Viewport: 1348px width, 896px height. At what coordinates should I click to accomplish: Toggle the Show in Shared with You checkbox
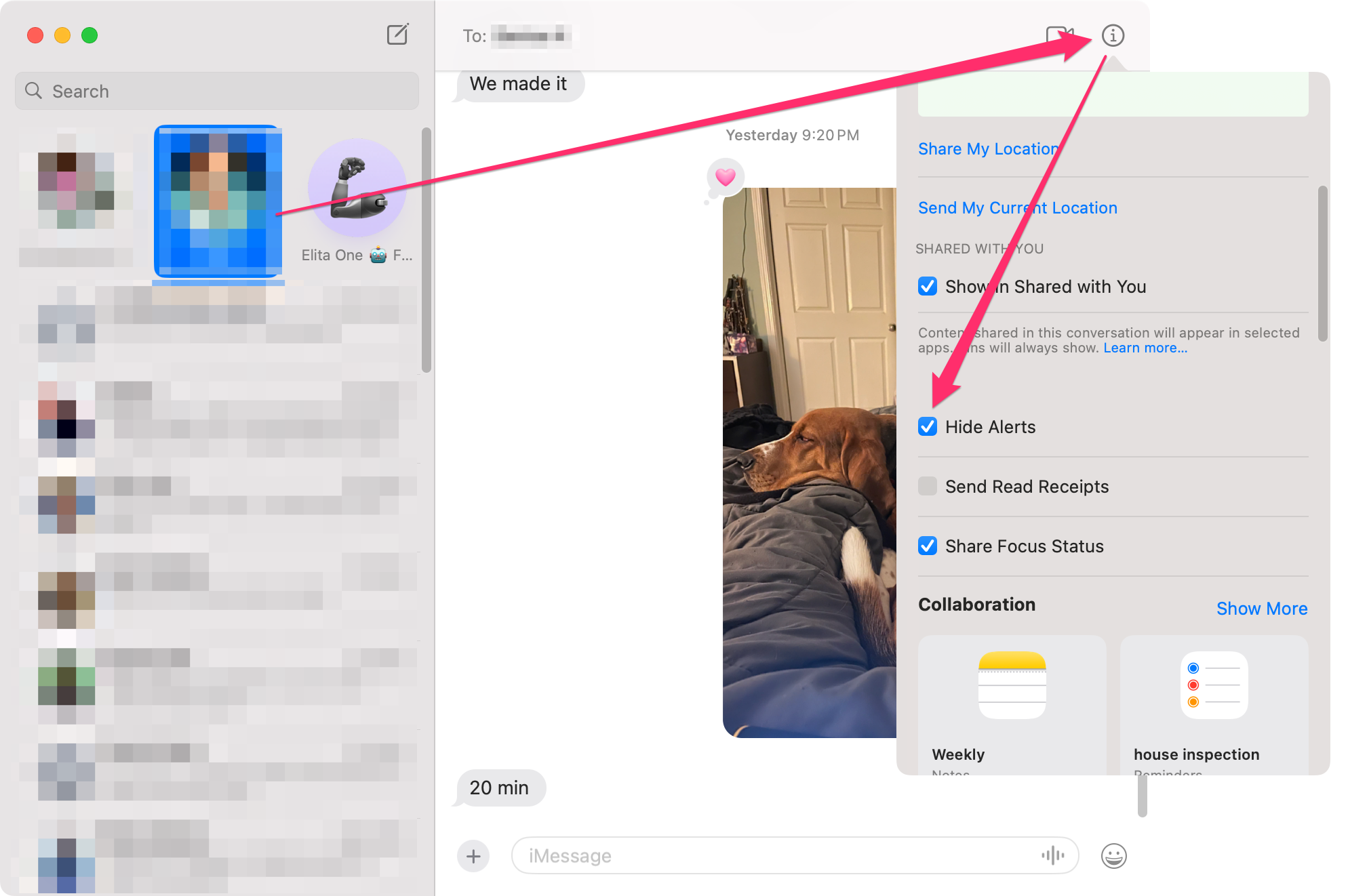point(928,287)
